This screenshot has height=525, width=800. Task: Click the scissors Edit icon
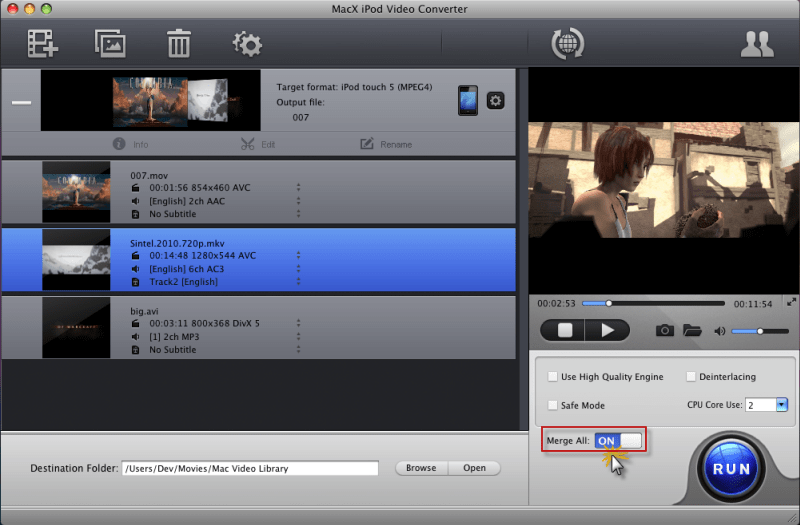[247, 144]
